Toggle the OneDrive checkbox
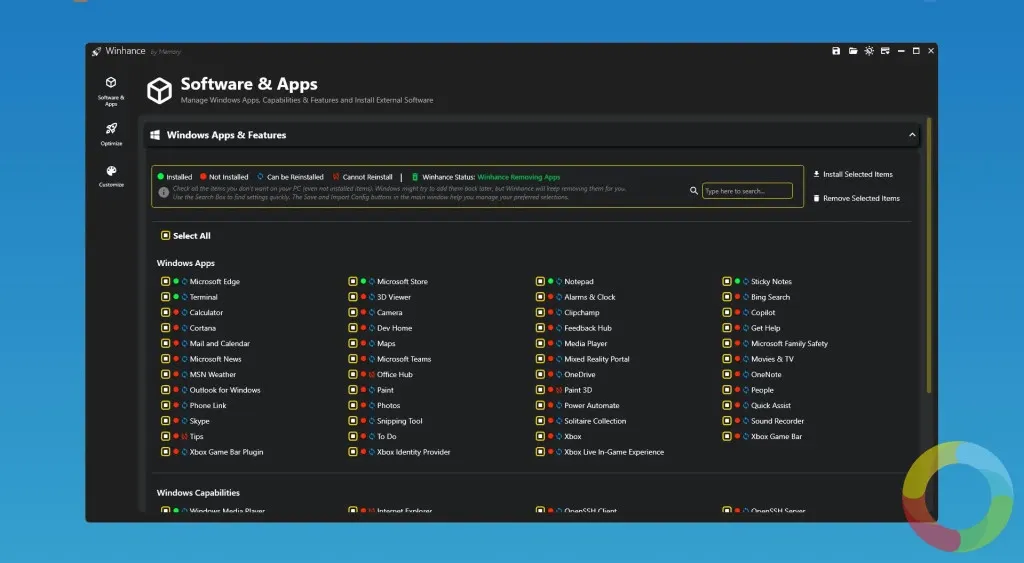1024x563 pixels. [x=540, y=375]
